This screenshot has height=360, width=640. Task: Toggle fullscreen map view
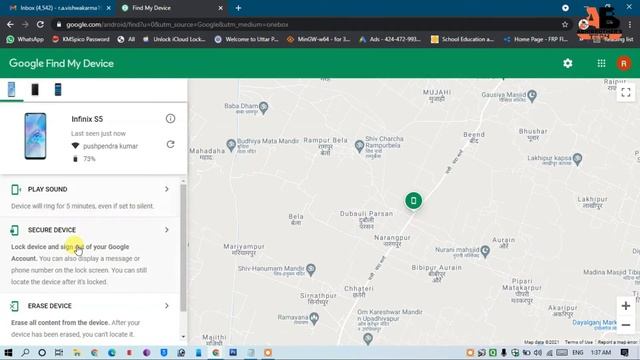pyautogui.click(x=626, y=93)
